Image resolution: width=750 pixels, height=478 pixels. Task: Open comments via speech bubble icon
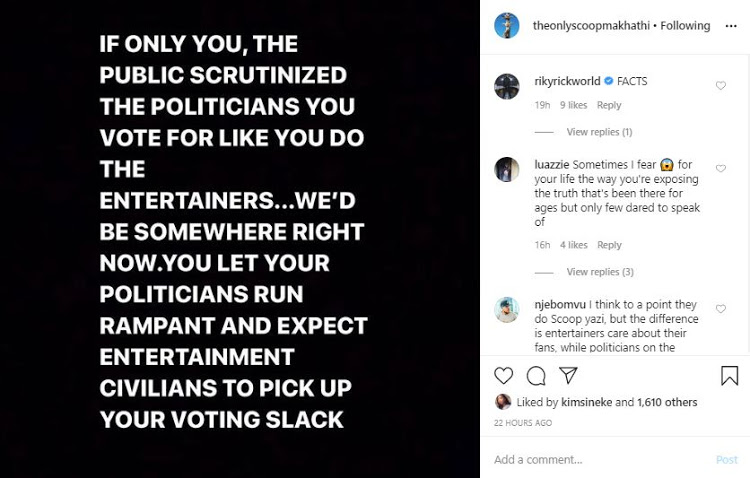pyautogui.click(x=536, y=376)
